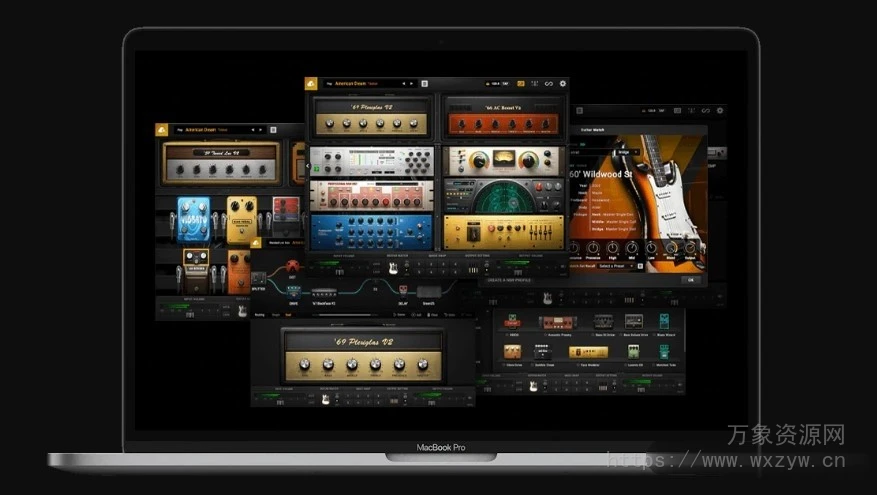The height and width of the screenshot is (495, 877).
Task: Toggle highlighted orange view icon in center toolbar
Action: coord(521,83)
